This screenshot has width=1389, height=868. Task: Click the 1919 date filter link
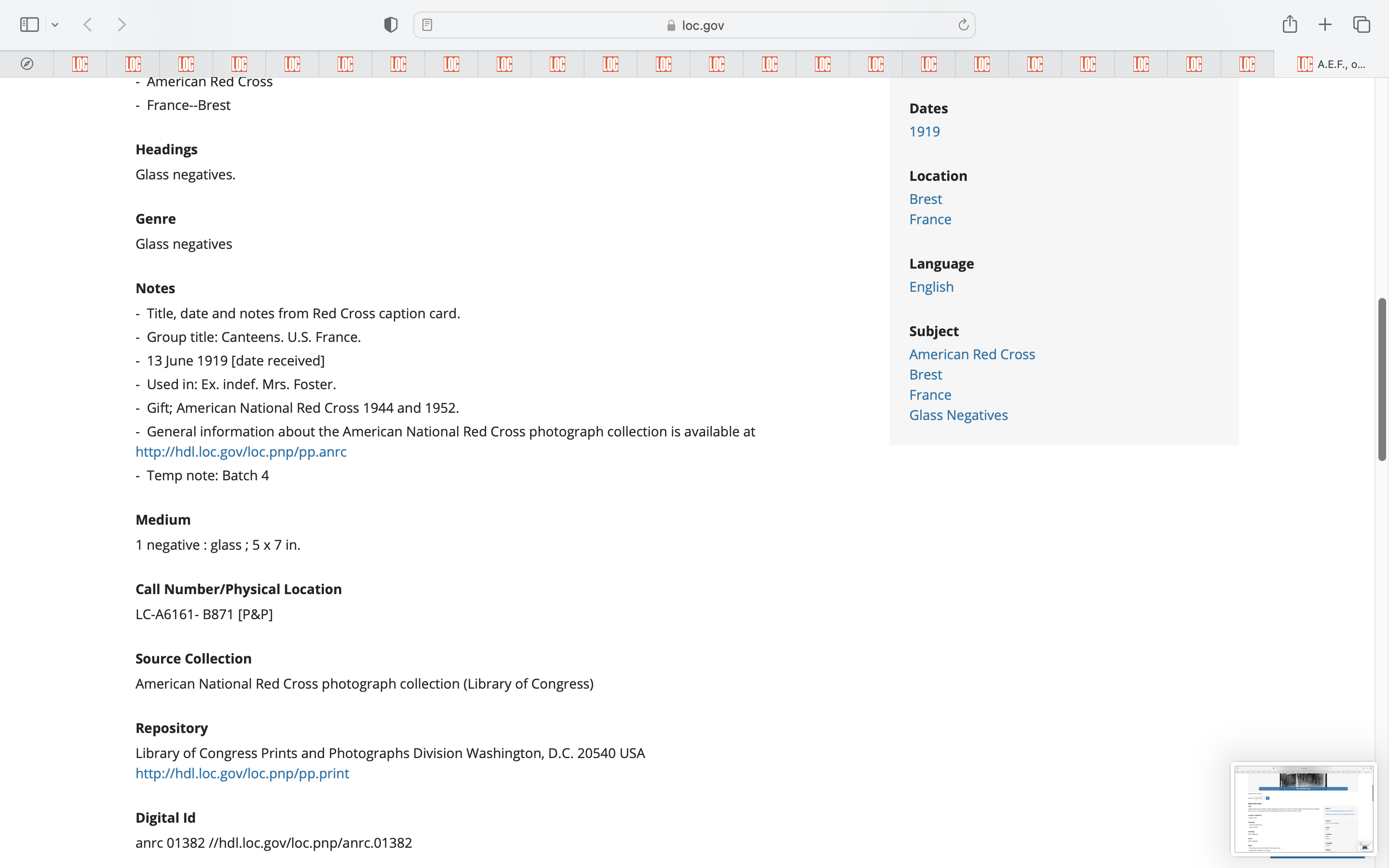pyautogui.click(x=924, y=132)
